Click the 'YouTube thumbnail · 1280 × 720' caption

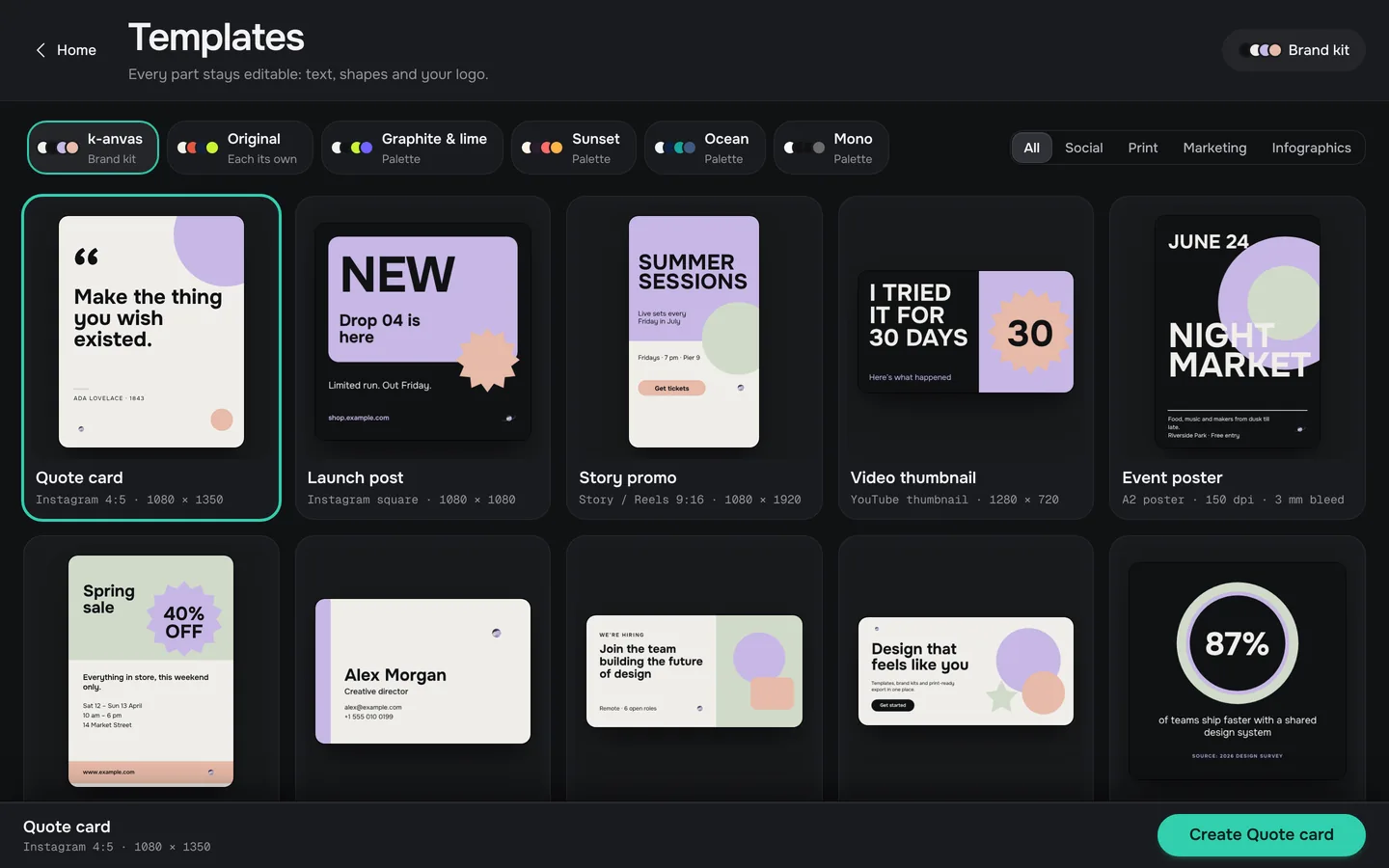point(955,500)
